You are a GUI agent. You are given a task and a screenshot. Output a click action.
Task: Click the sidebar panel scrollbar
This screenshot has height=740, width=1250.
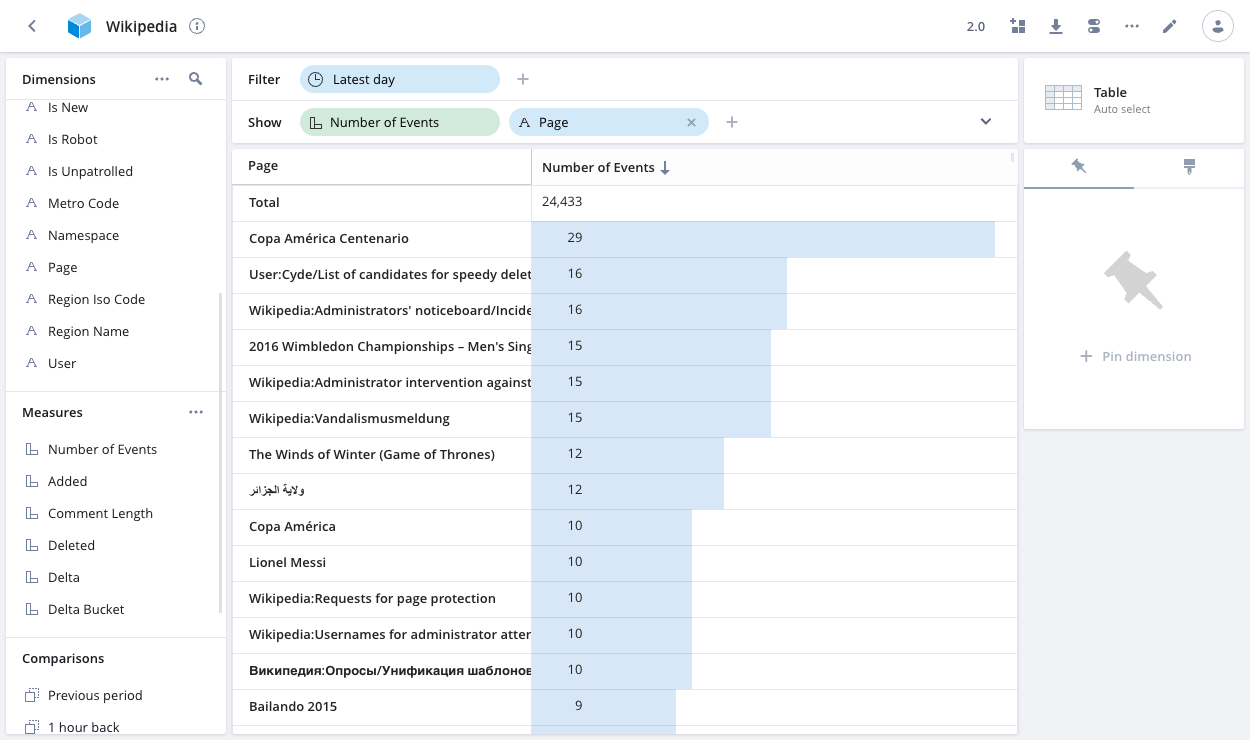click(x=220, y=452)
